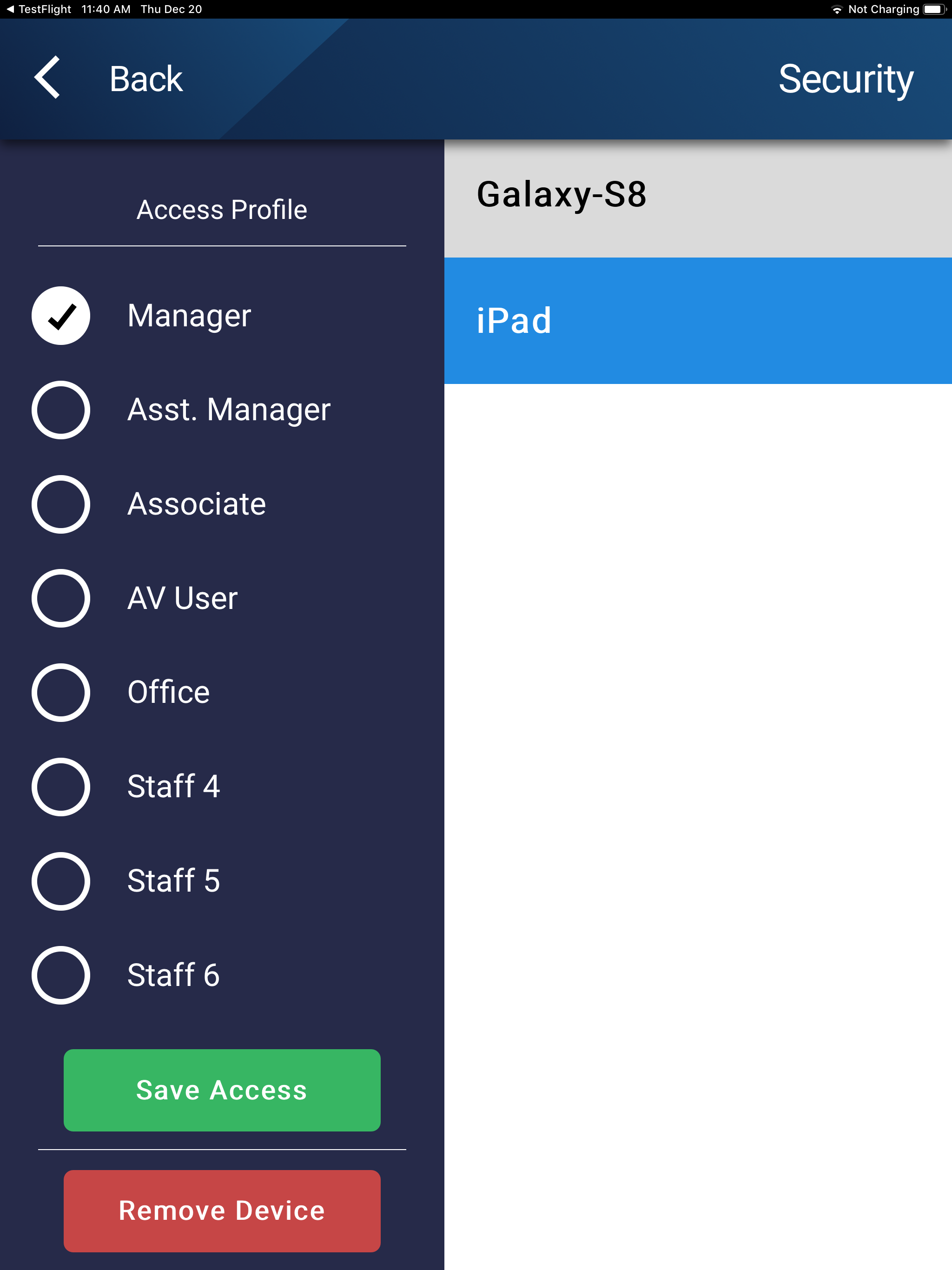
Task: Select the iPad device entry
Action: [x=698, y=320]
